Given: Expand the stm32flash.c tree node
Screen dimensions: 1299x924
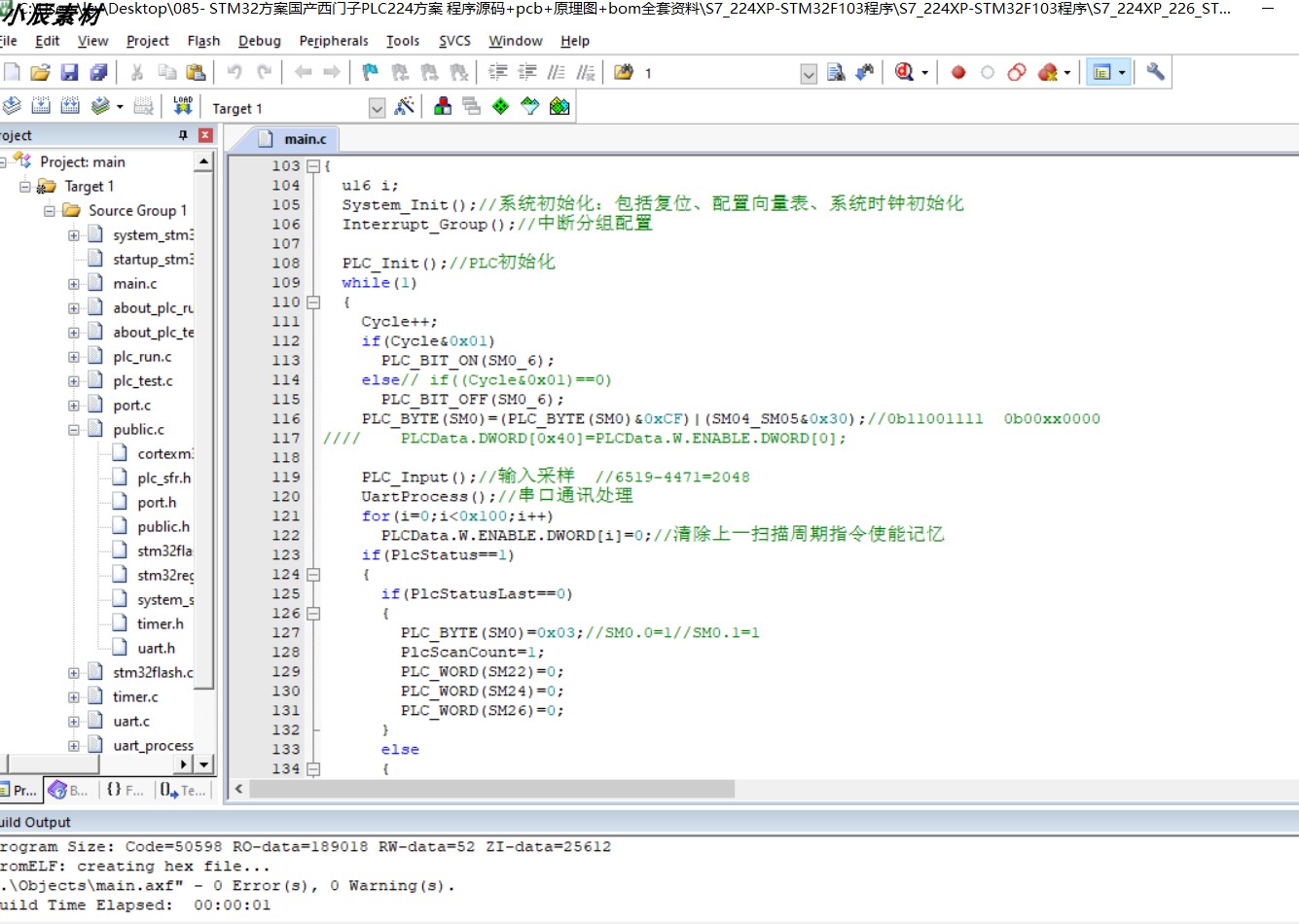Looking at the screenshot, I should click(x=74, y=673).
